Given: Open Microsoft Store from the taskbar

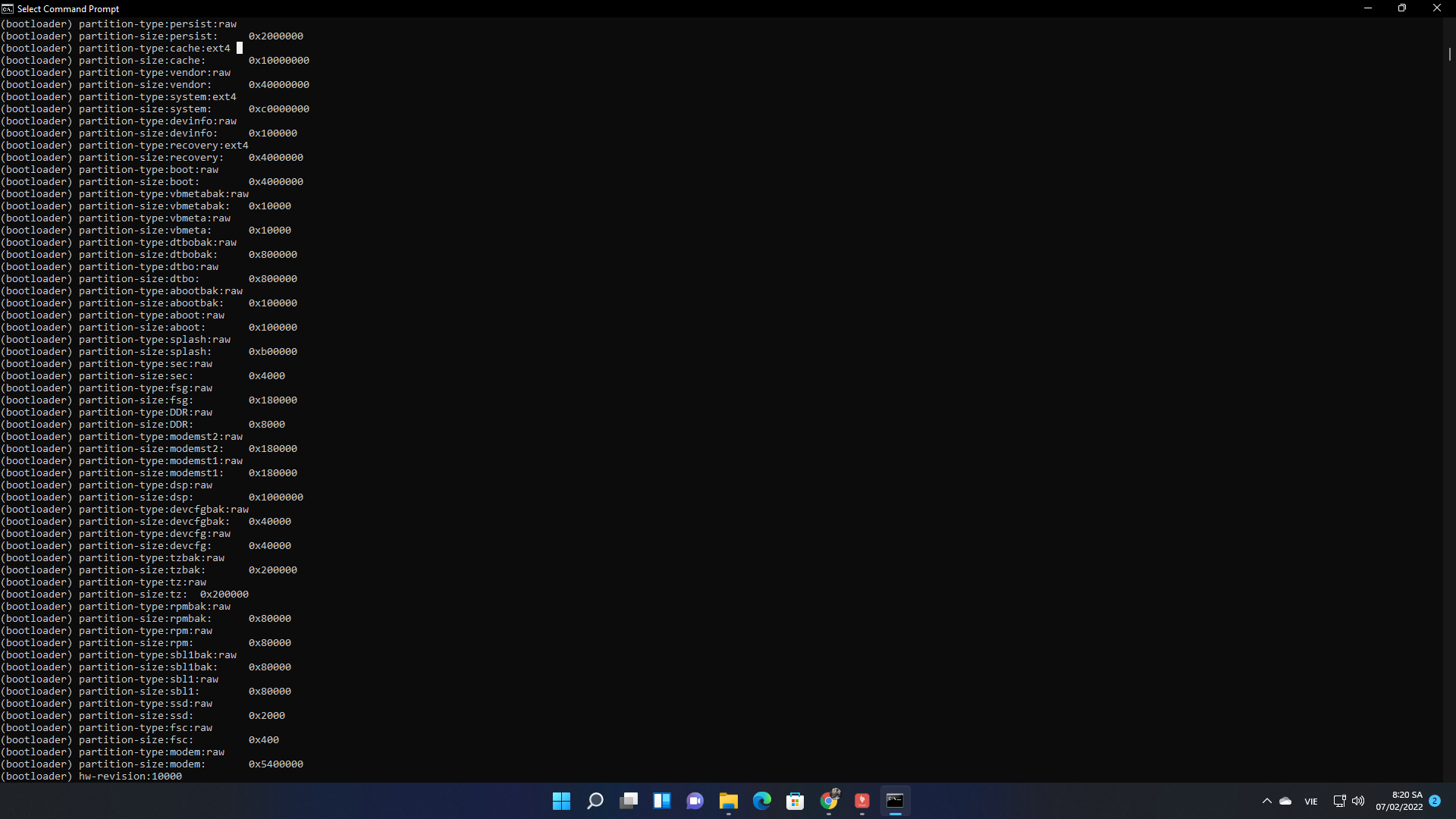Looking at the screenshot, I should (x=795, y=801).
